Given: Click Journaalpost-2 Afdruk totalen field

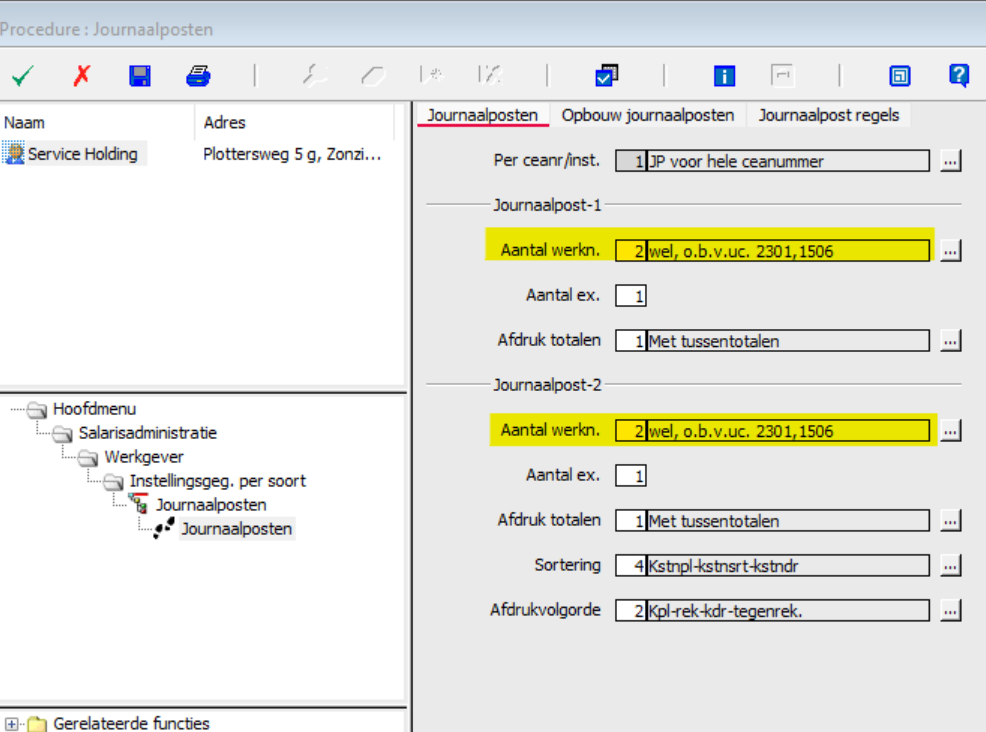Looking at the screenshot, I should click(772, 521).
